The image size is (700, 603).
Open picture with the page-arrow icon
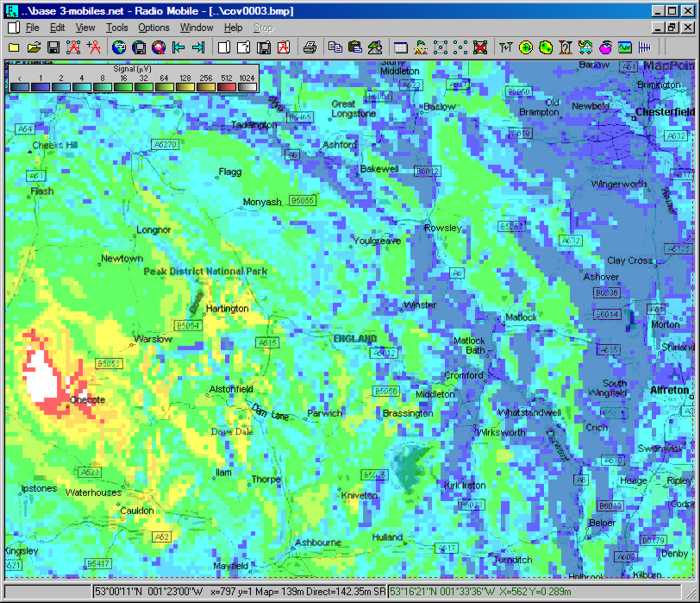pos(243,47)
